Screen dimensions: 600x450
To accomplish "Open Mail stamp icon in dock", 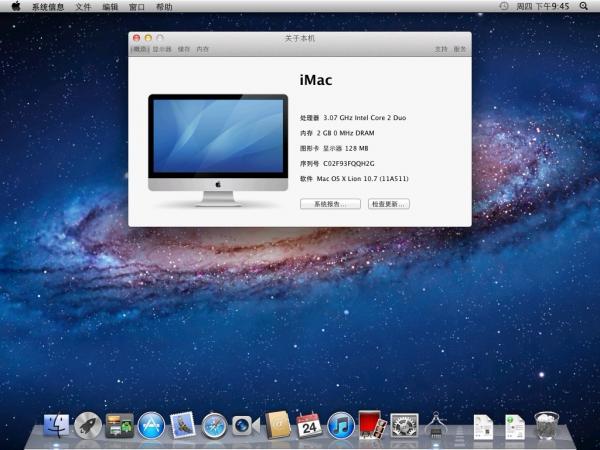I will click(183, 425).
